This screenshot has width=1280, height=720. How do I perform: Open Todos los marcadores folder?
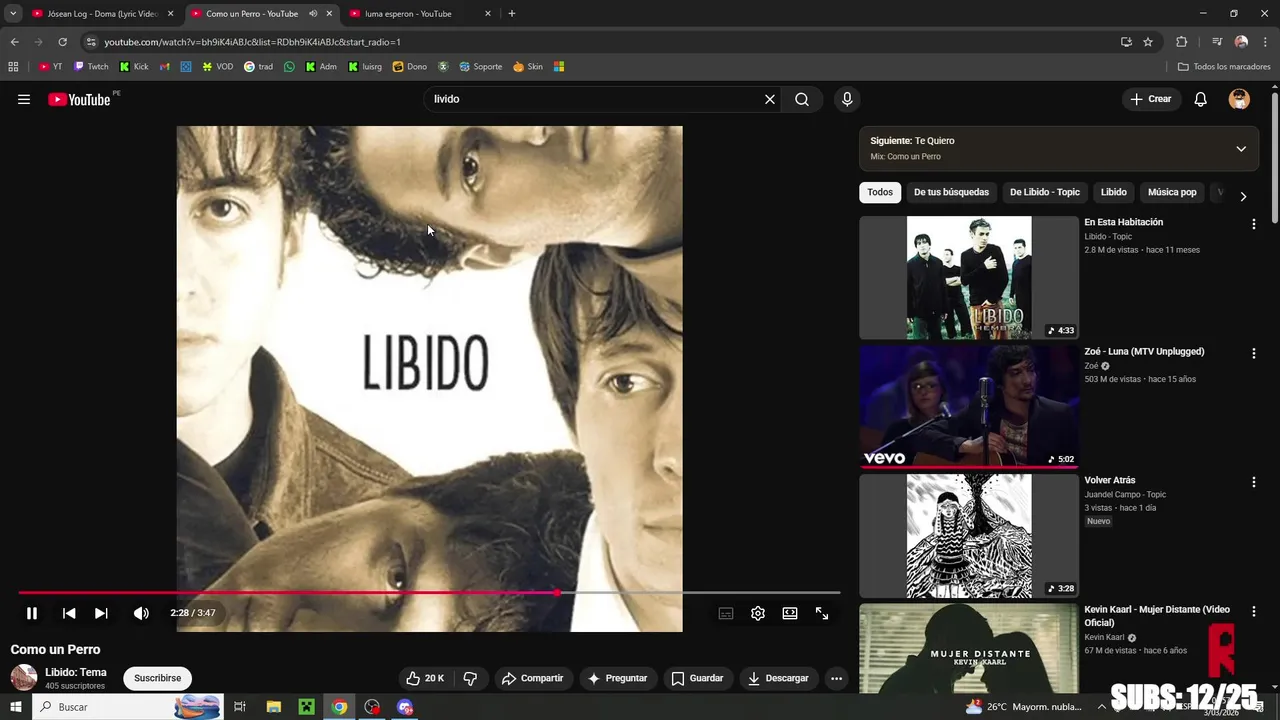[1224, 67]
